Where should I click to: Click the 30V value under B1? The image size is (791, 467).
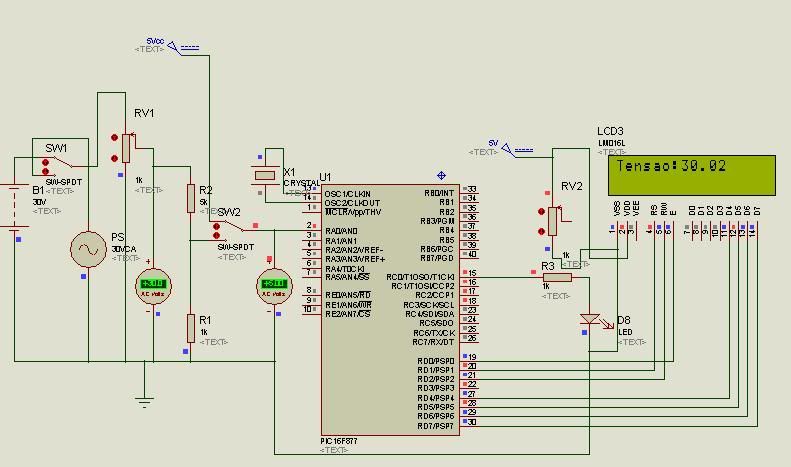pos(39,202)
